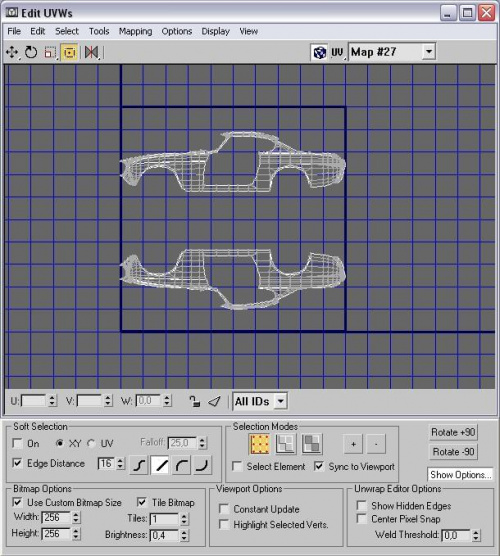Enable Show Hidden Edges option
Image resolution: width=500 pixels, height=556 pixels.
pyautogui.click(x=361, y=505)
